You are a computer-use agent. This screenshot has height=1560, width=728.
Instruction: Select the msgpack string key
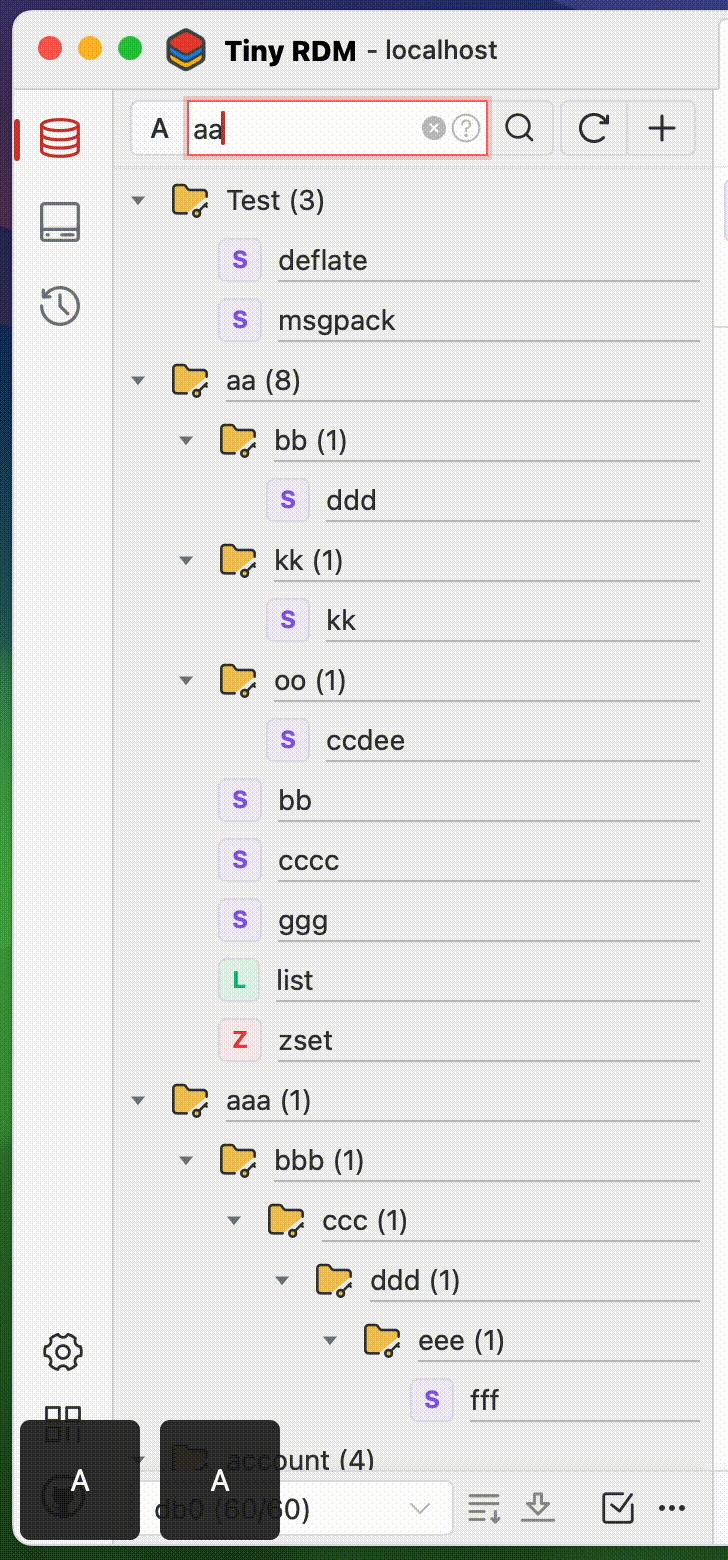point(336,321)
